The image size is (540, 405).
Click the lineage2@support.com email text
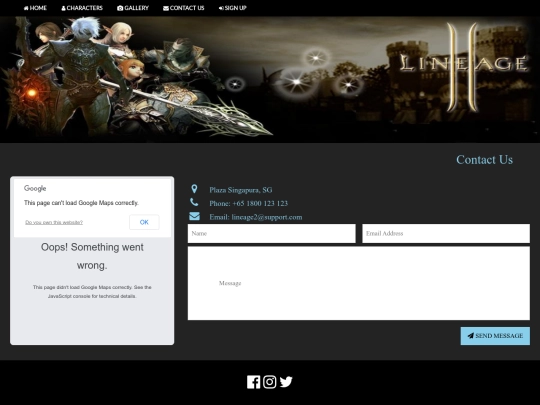click(267, 217)
